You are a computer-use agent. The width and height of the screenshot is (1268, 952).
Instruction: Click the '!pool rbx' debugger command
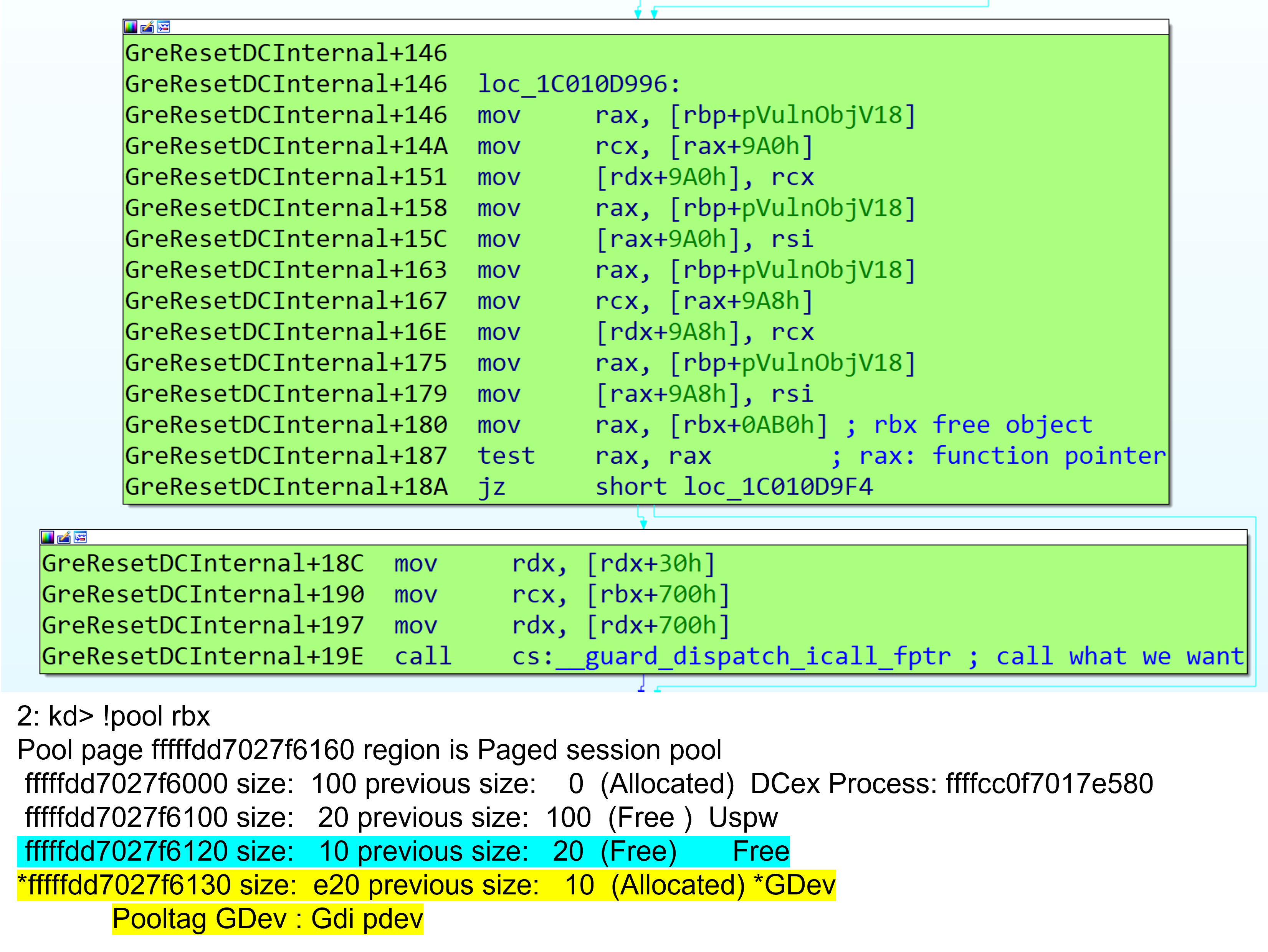tap(157, 716)
